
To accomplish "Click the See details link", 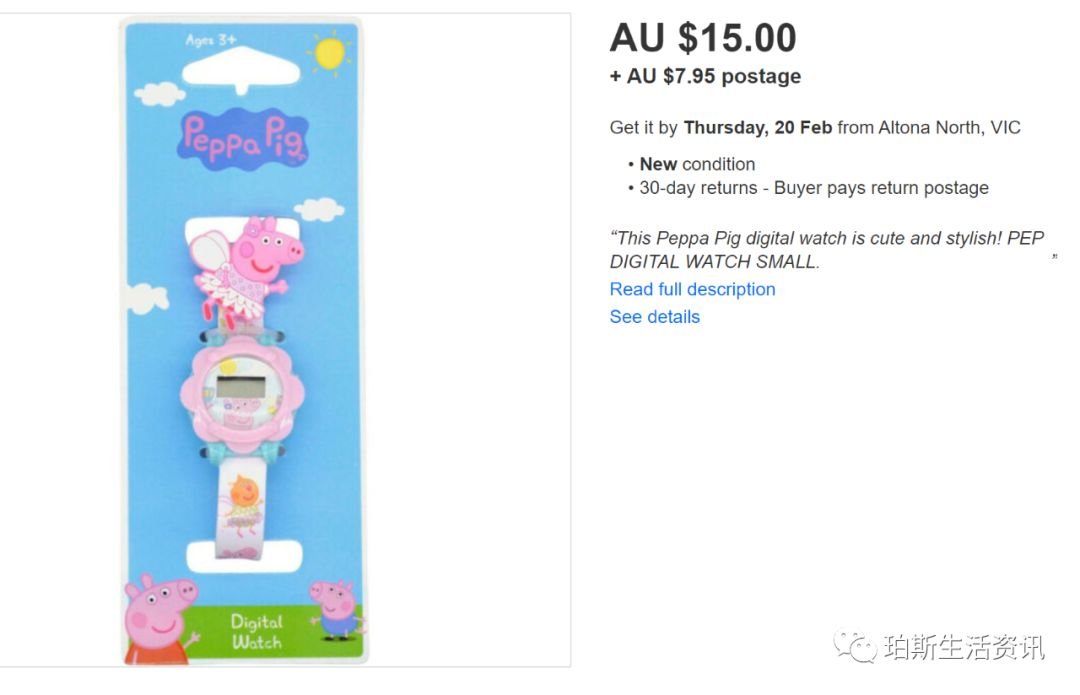I will (x=654, y=317).
